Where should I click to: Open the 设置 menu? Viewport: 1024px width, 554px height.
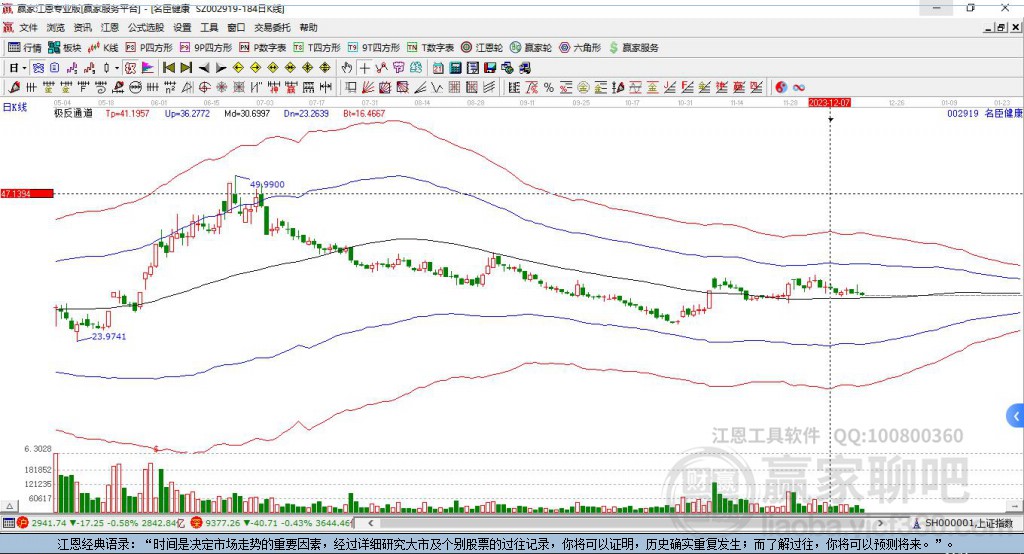click(182, 27)
